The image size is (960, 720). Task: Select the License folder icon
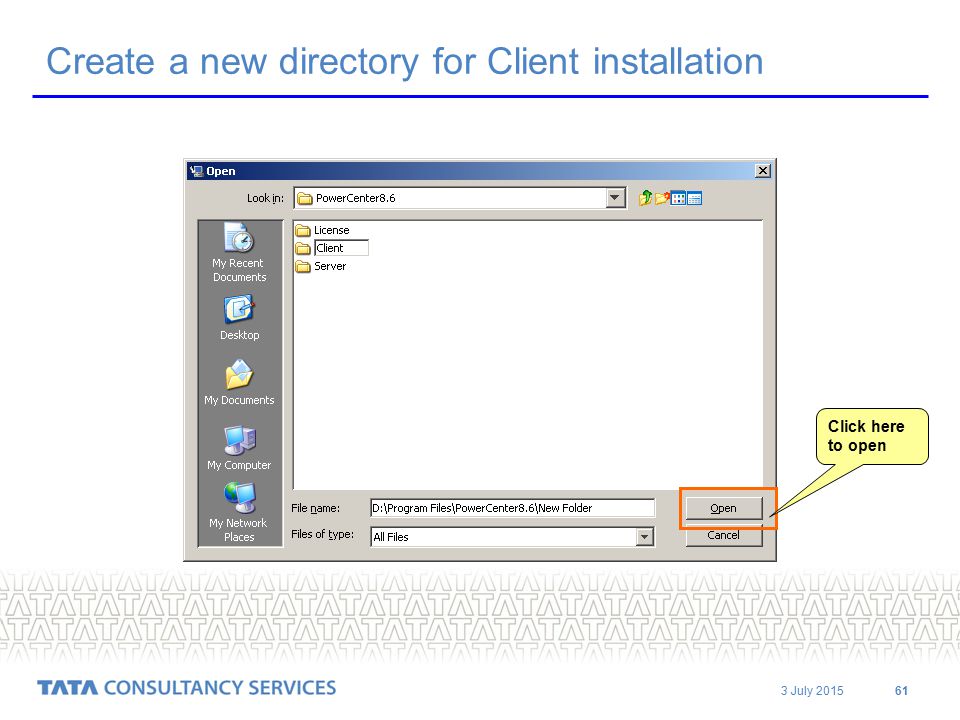tap(303, 230)
